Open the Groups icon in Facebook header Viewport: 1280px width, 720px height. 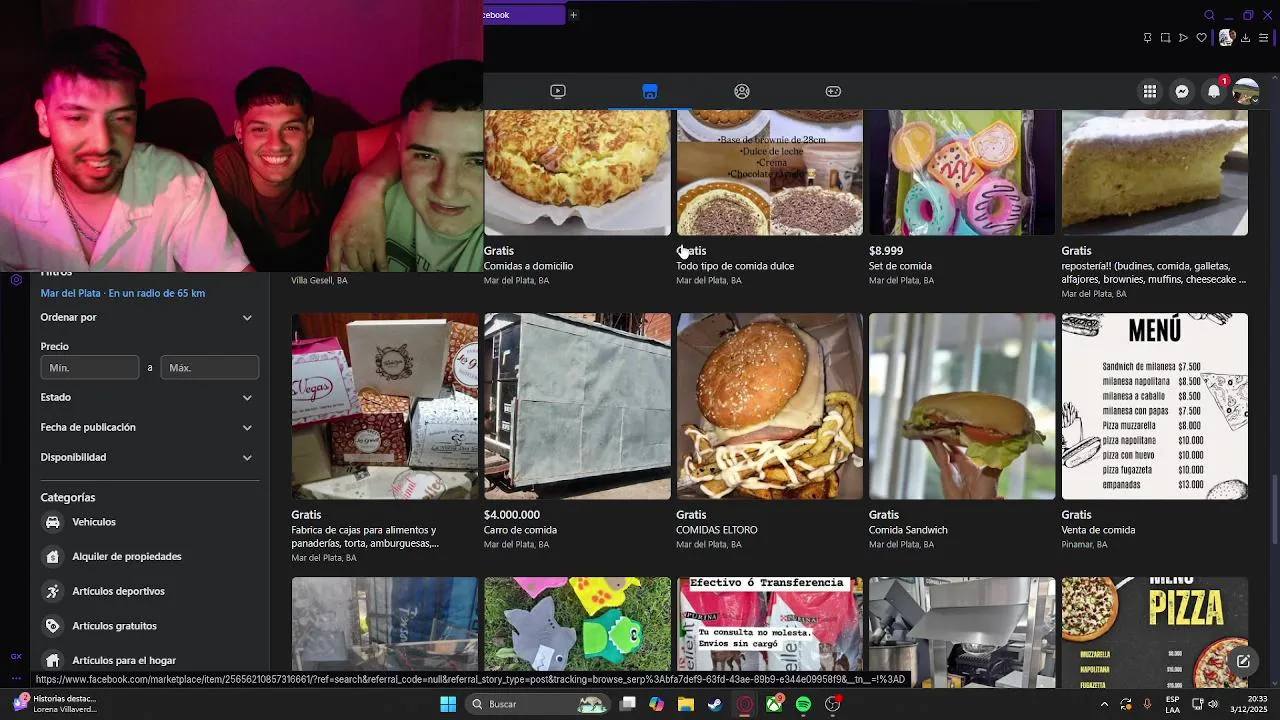[x=742, y=91]
